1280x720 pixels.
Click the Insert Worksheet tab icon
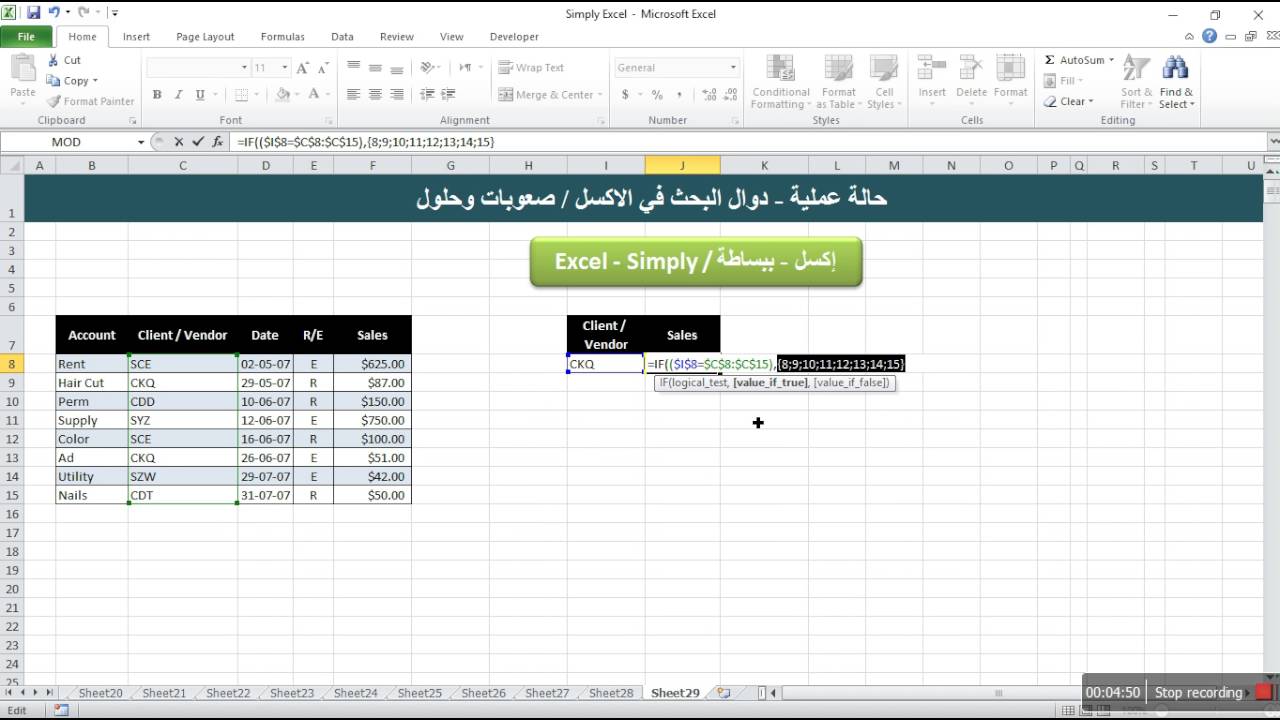coord(724,692)
